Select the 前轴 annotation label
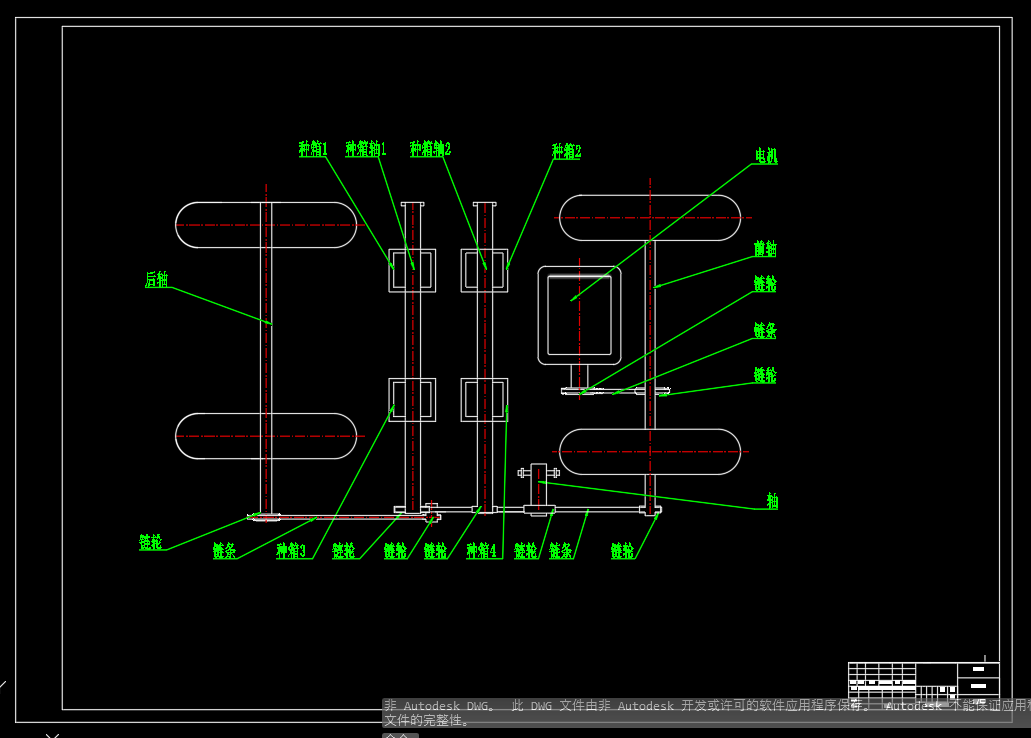 (765, 249)
